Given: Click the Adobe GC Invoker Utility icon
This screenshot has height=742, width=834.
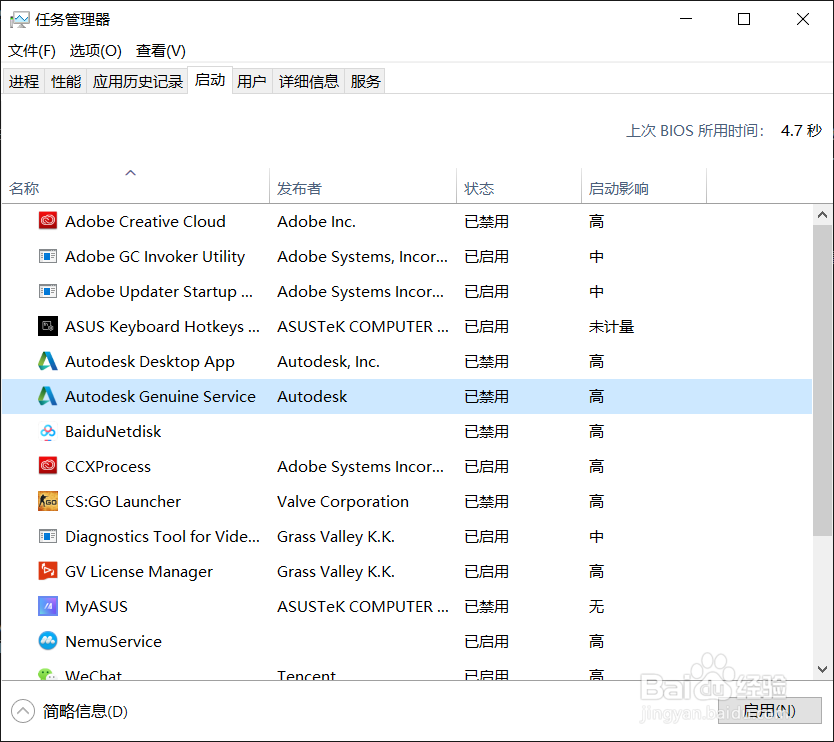Looking at the screenshot, I should (48, 256).
